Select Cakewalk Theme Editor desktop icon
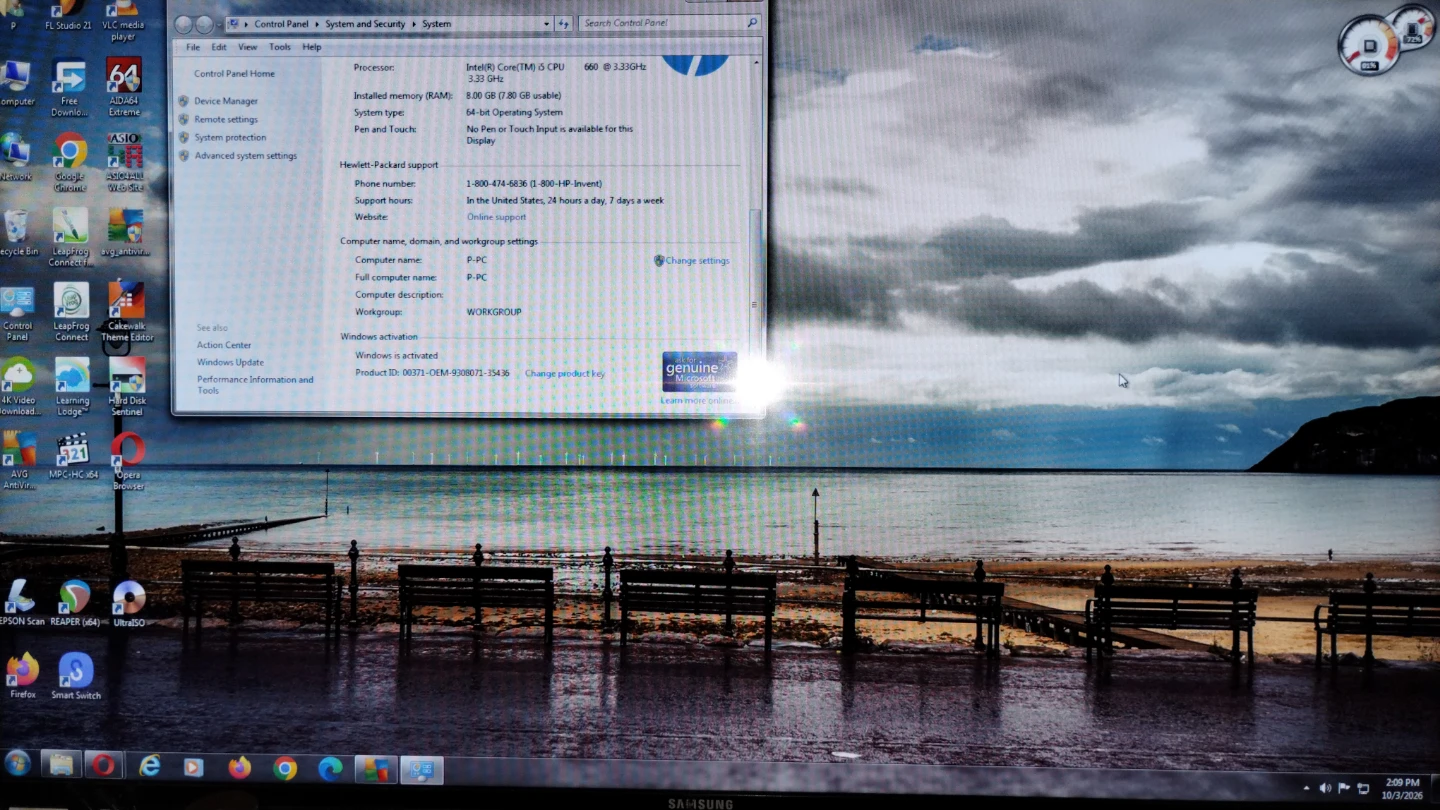The height and width of the screenshot is (810, 1440). pos(127,312)
